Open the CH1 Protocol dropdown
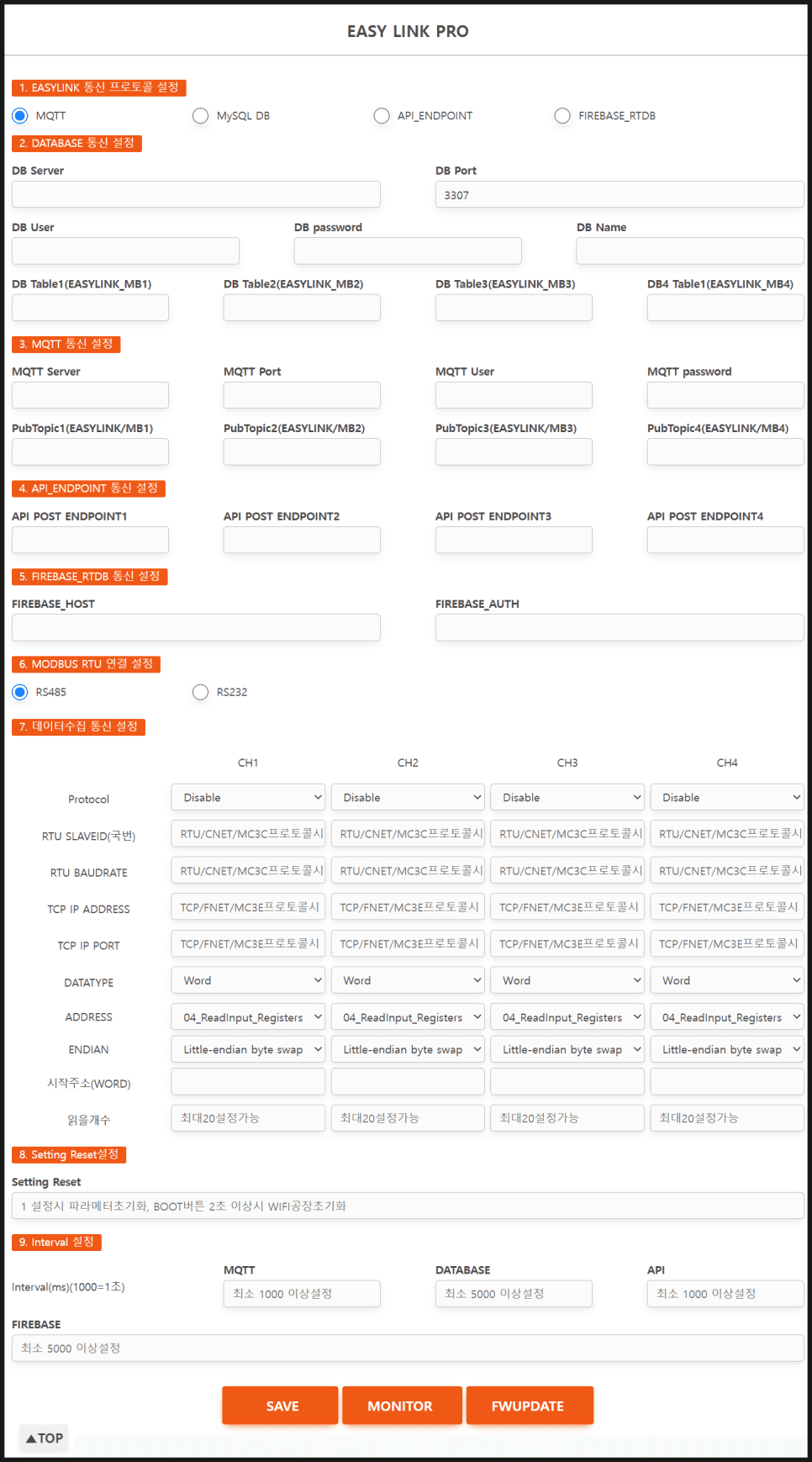Viewport: 812px width, 1462px height. point(248,797)
